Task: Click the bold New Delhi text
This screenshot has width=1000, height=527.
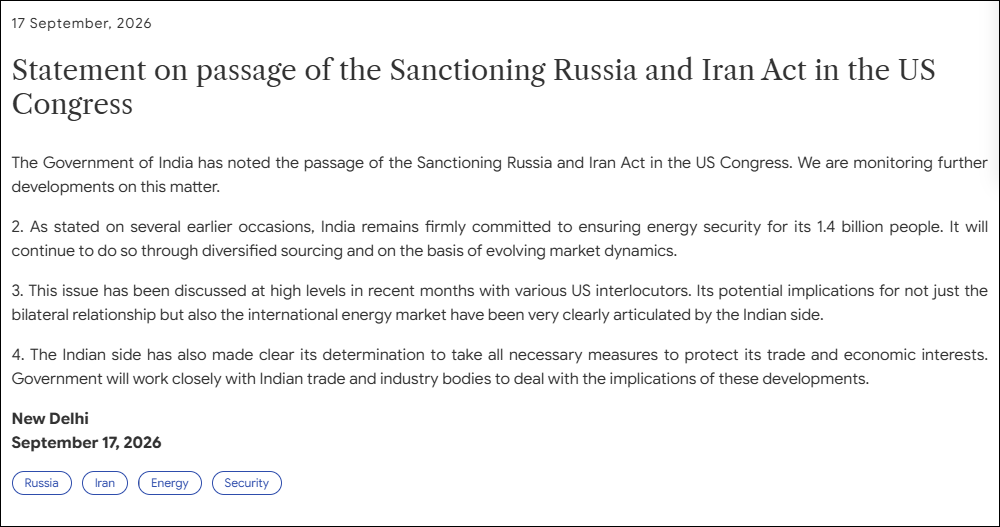Action: 50,419
